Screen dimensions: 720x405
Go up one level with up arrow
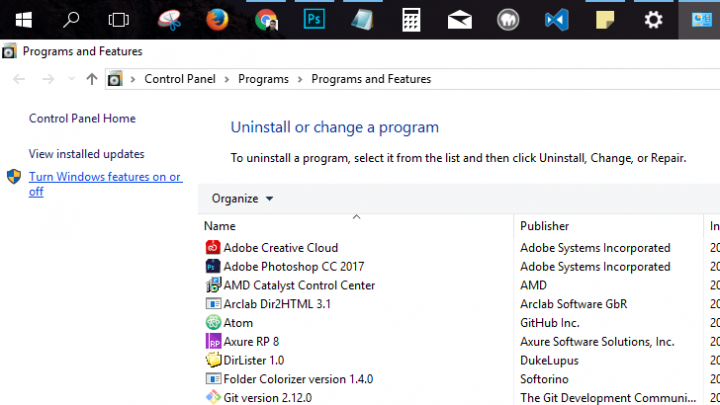click(x=92, y=79)
